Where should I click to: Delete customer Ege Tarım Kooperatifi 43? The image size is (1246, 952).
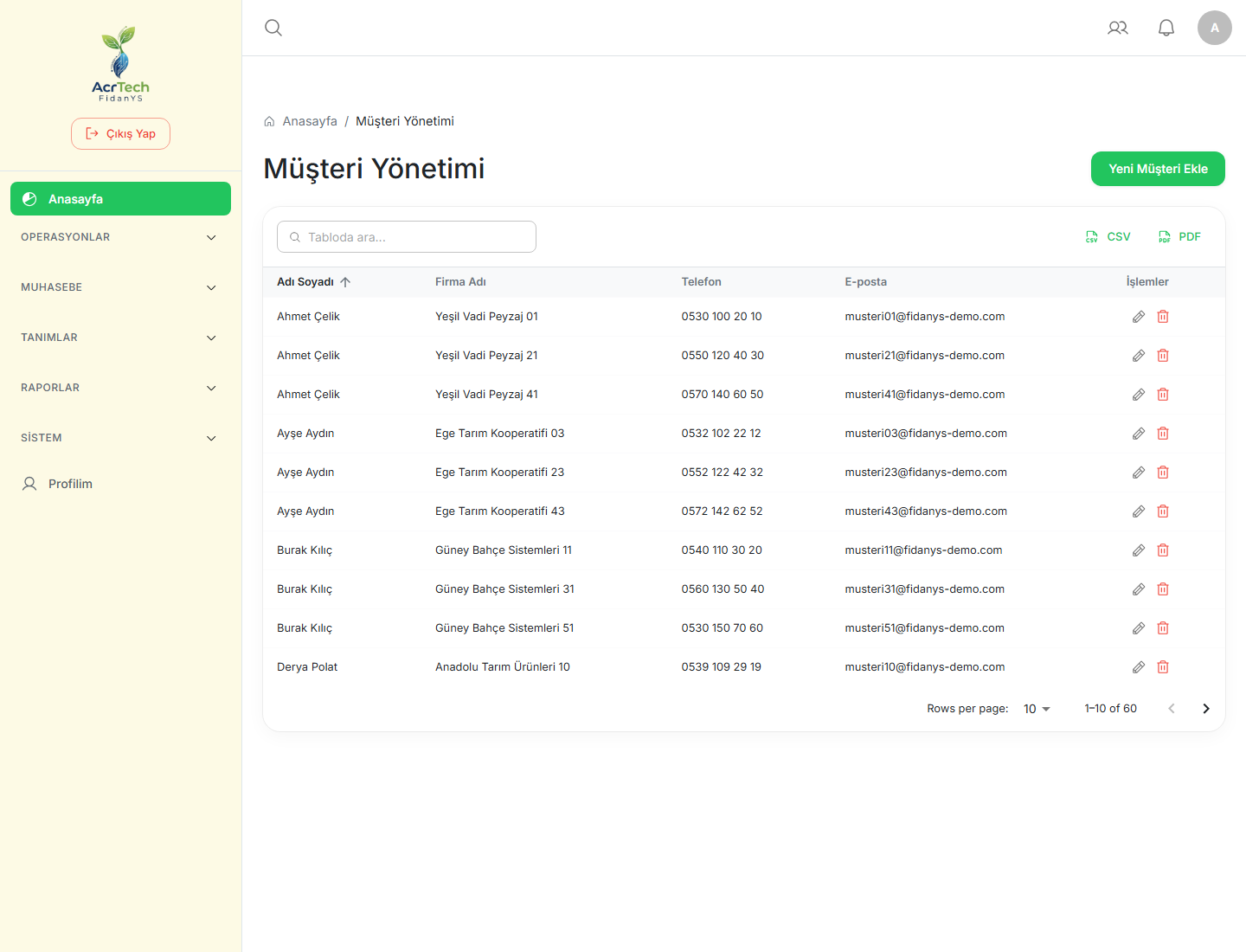coord(1163,511)
